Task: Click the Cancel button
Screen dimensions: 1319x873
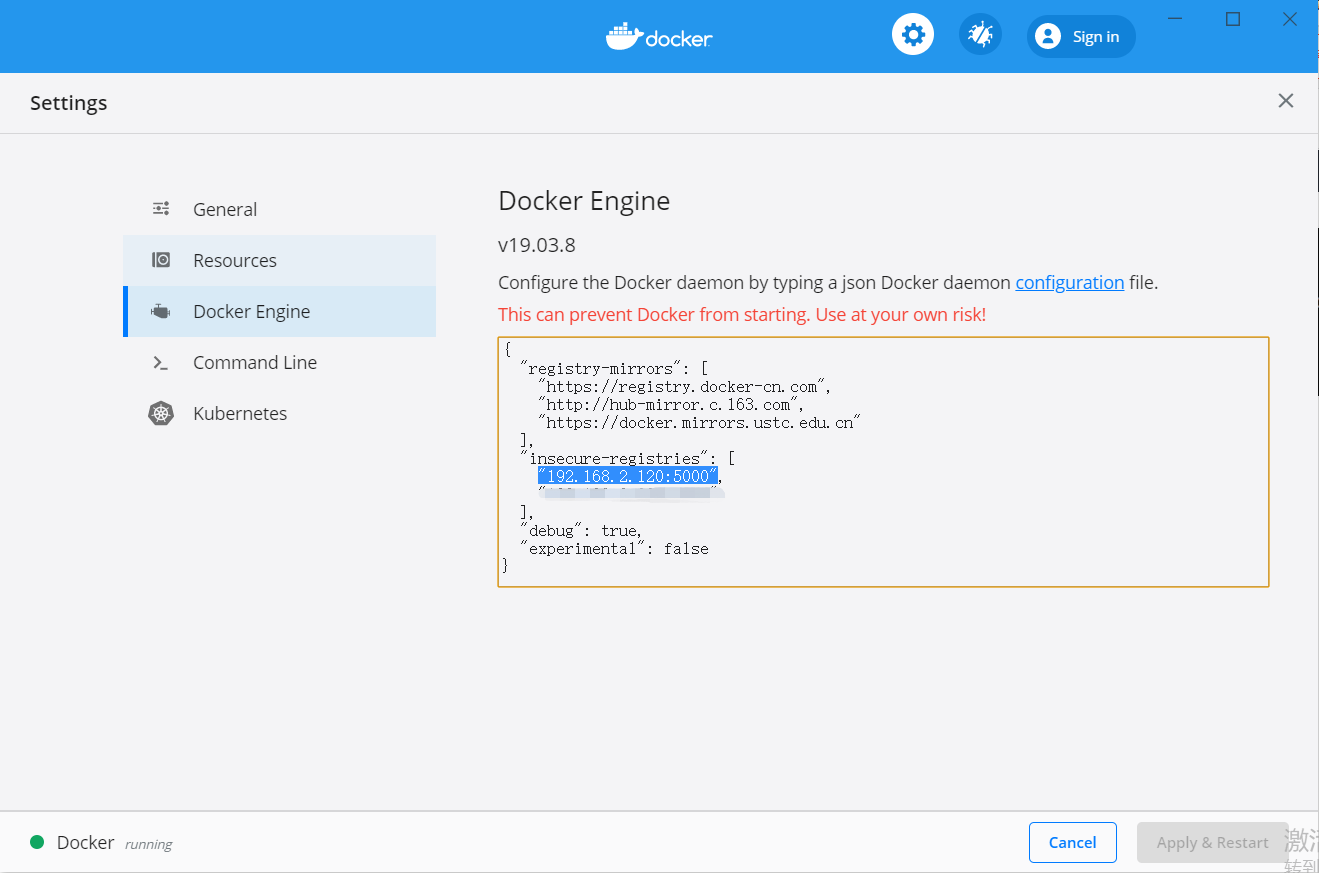Action: coord(1072,842)
